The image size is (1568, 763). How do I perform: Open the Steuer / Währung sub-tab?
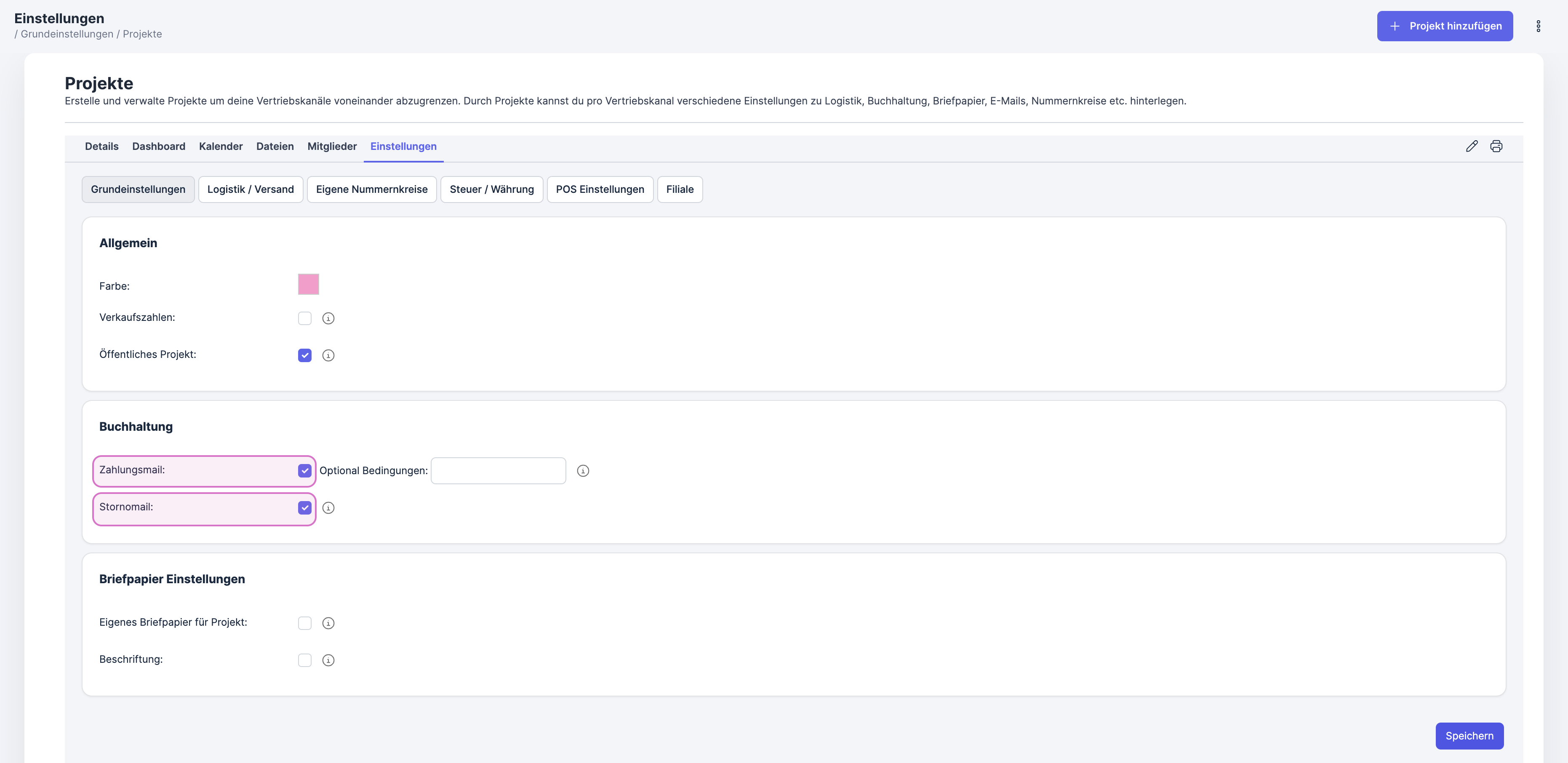pos(491,189)
